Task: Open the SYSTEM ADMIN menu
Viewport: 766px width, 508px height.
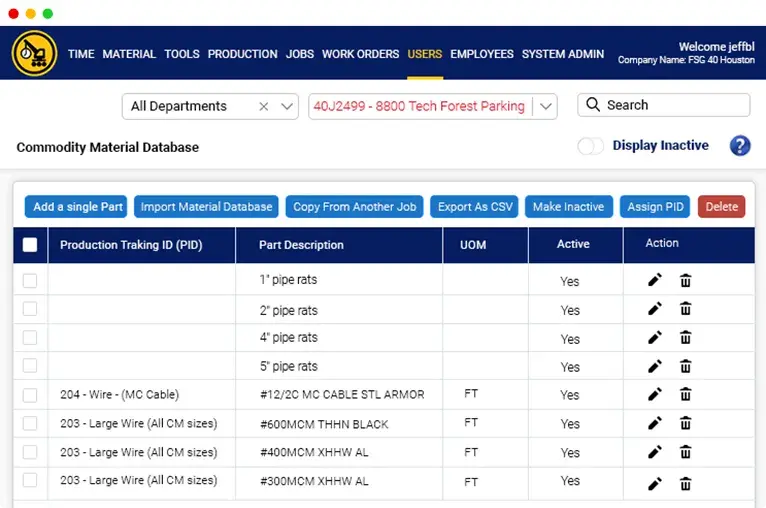Action: (563, 54)
